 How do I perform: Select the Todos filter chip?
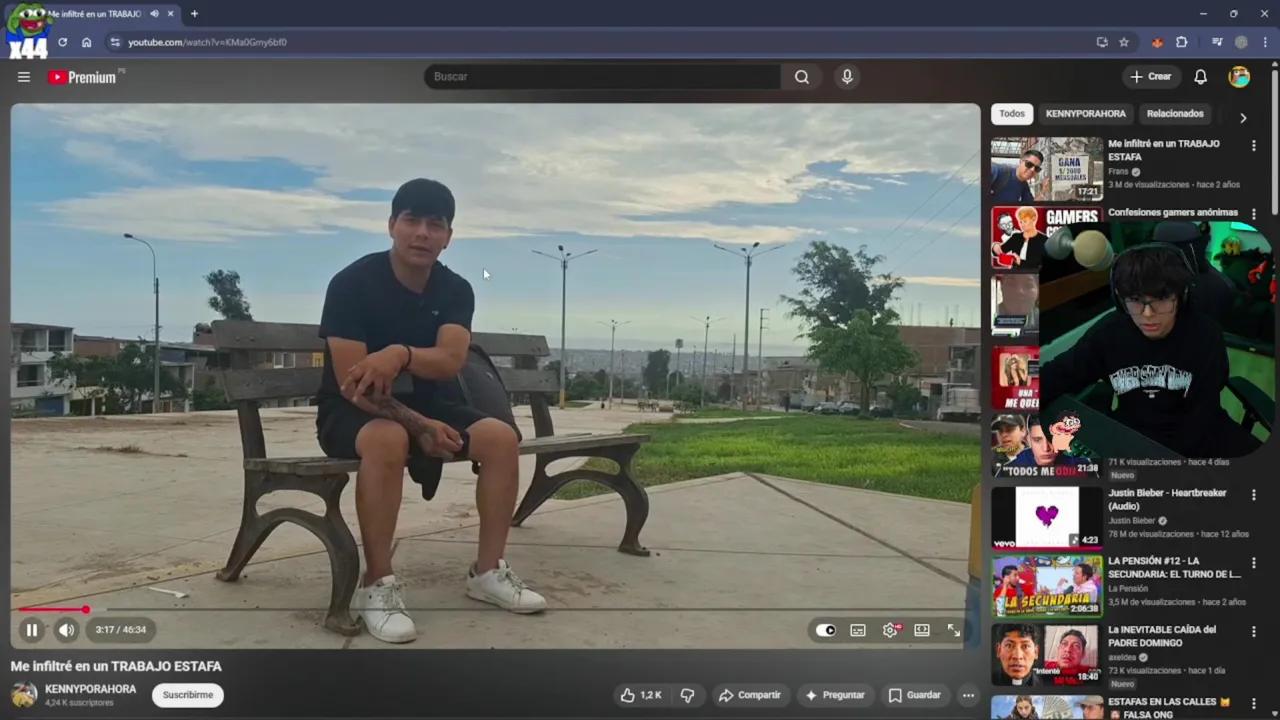1012,114
